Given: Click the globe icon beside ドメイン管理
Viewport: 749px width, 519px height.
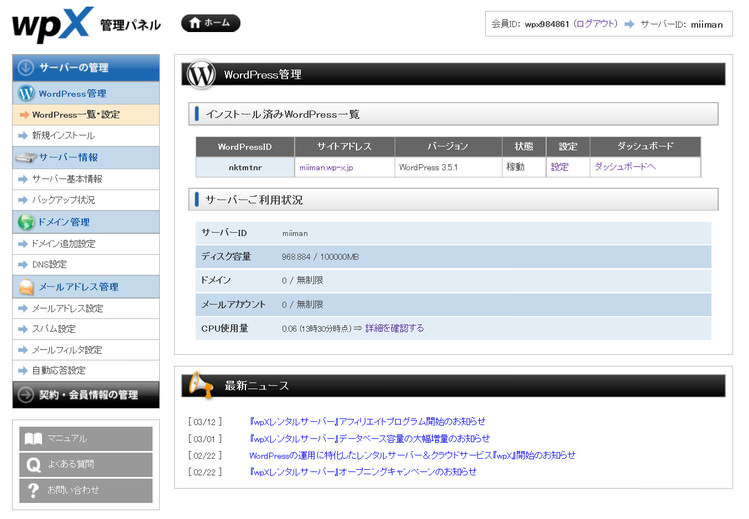Looking at the screenshot, I should click(26, 222).
